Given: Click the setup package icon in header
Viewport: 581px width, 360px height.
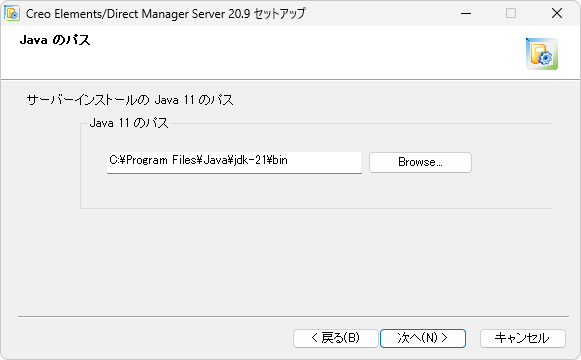Looking at the screenshot, I should tap(542, 54).
